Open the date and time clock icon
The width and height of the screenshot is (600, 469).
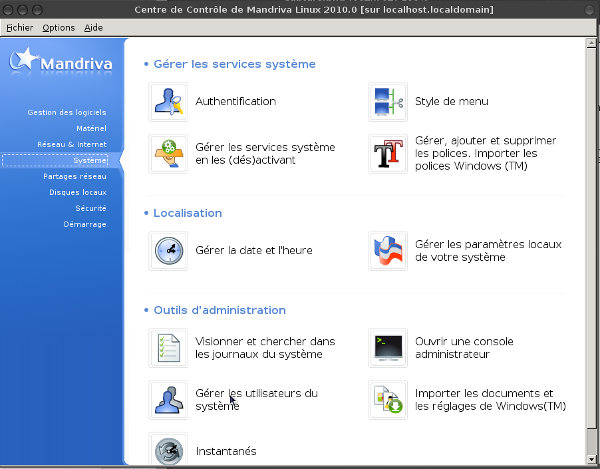[168, 250]
